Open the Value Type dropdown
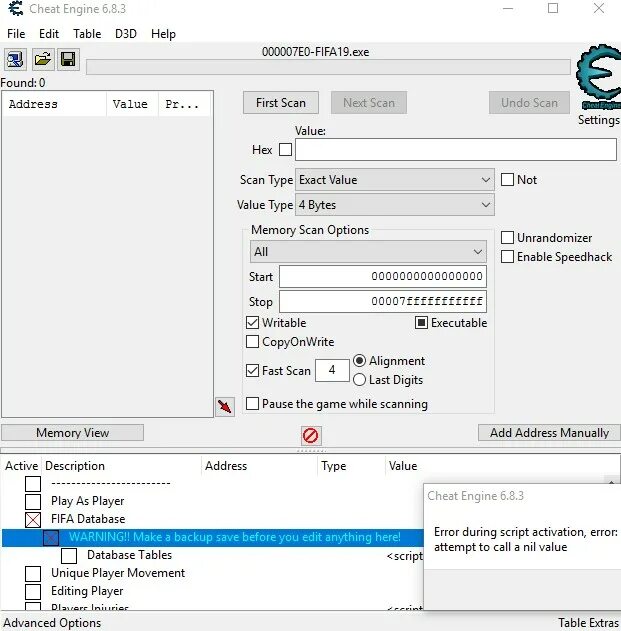The width and height of the screenshot is (621, 631). [x=395, y=205]
